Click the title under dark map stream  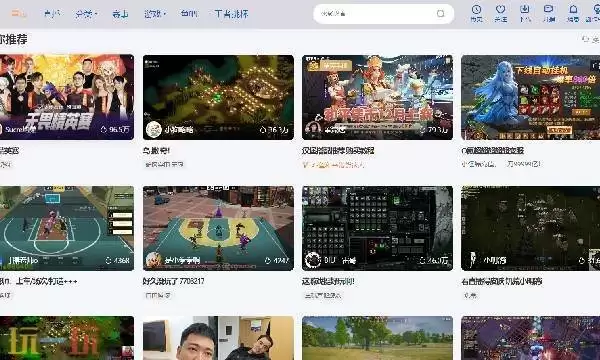click(x=501, y=281)
